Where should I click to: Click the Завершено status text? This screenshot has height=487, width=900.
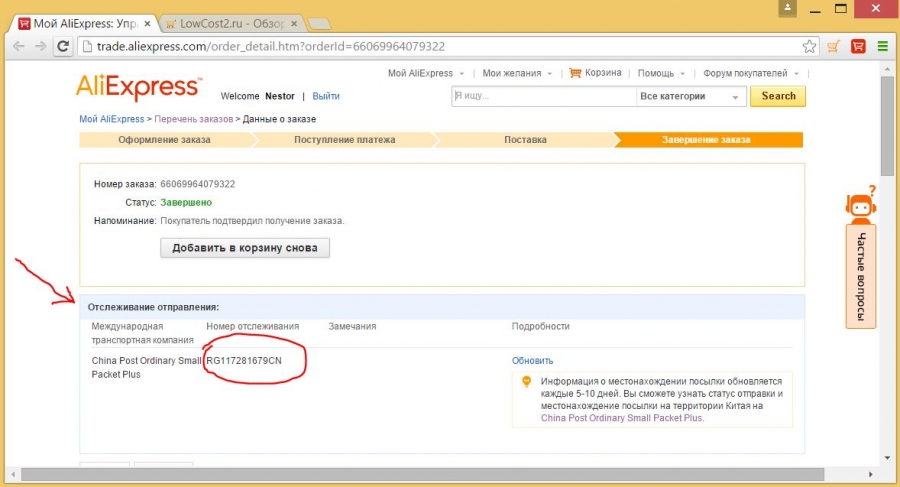pos(186,202)
